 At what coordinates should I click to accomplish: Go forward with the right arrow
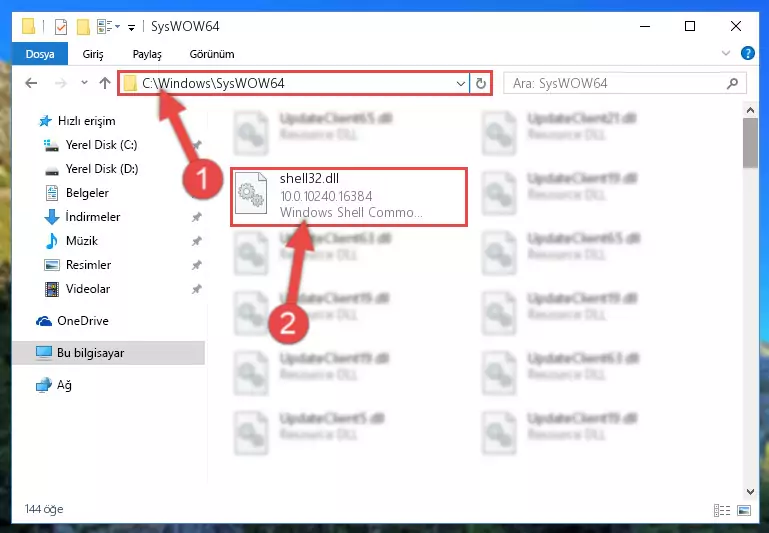point(61,83)
